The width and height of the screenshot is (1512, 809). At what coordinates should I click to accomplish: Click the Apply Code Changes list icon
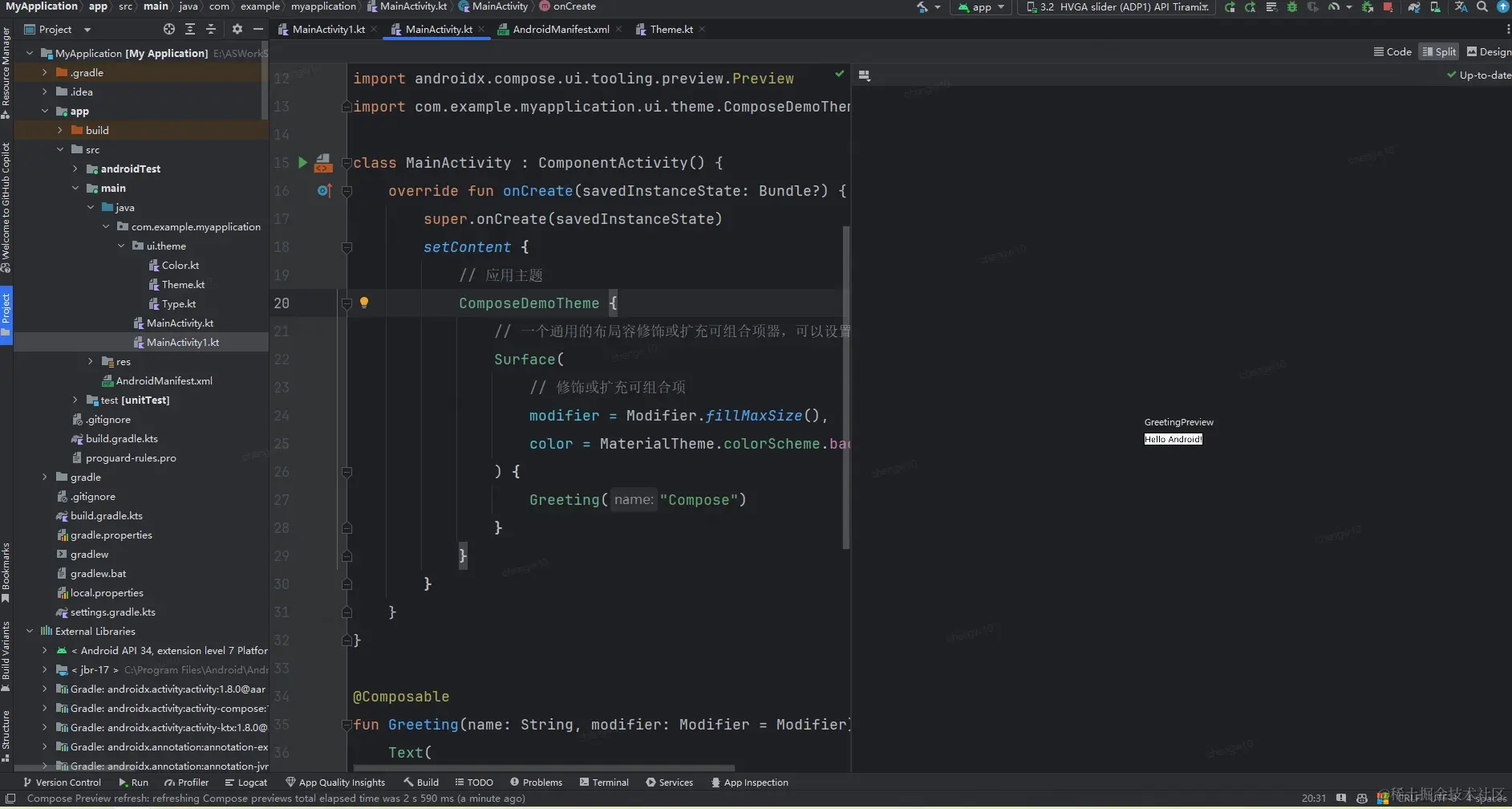[1271, 7]
